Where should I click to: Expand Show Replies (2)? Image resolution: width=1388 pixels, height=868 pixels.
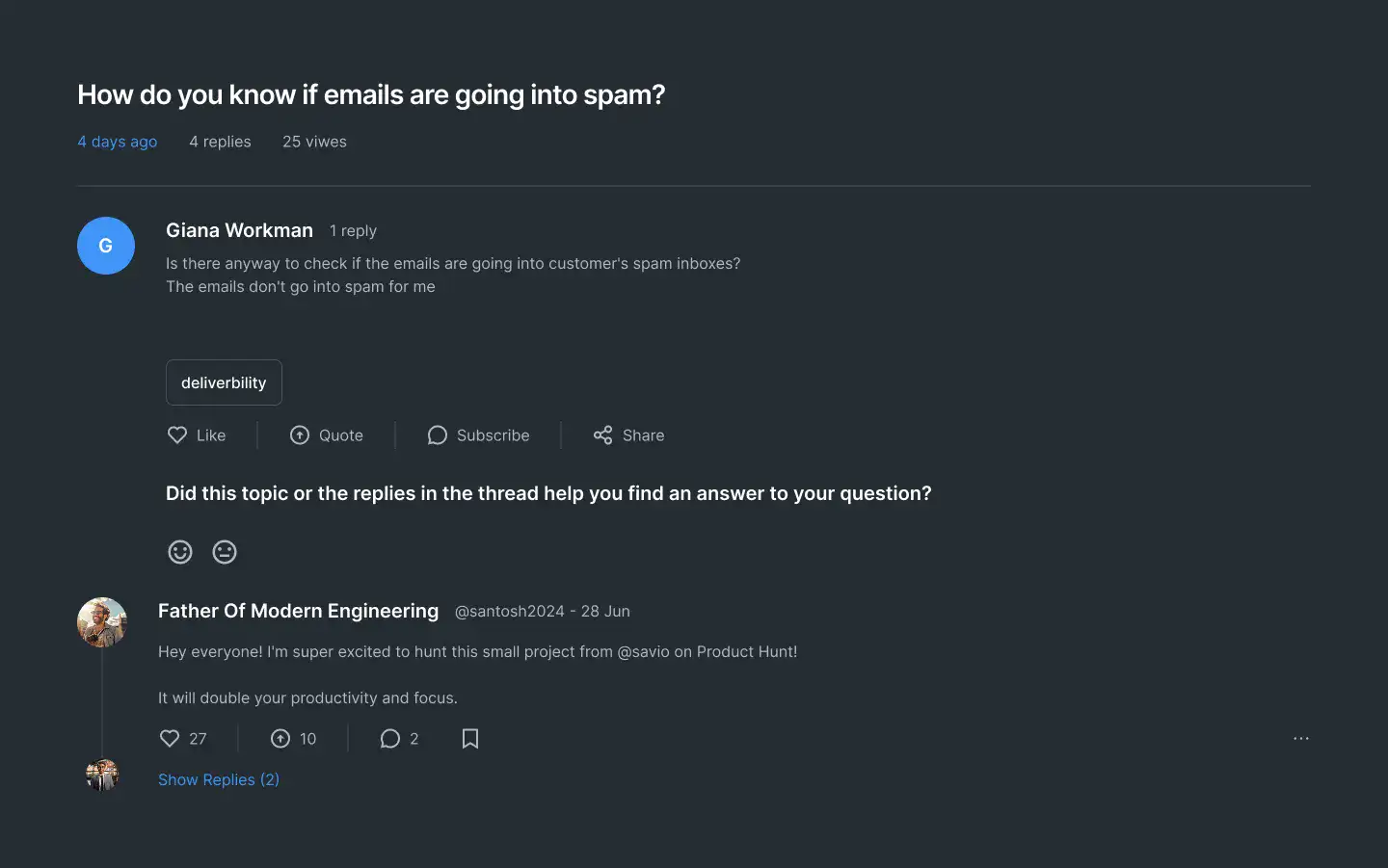pos(219,779)
